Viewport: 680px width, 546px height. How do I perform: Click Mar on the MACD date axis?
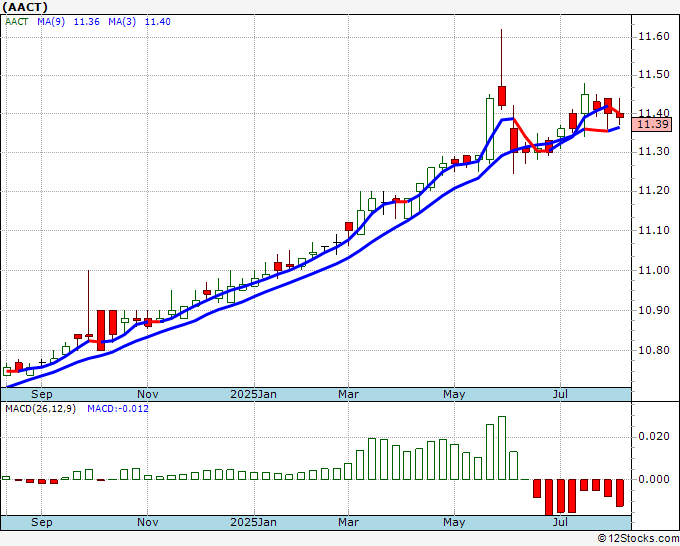point(348,522)
